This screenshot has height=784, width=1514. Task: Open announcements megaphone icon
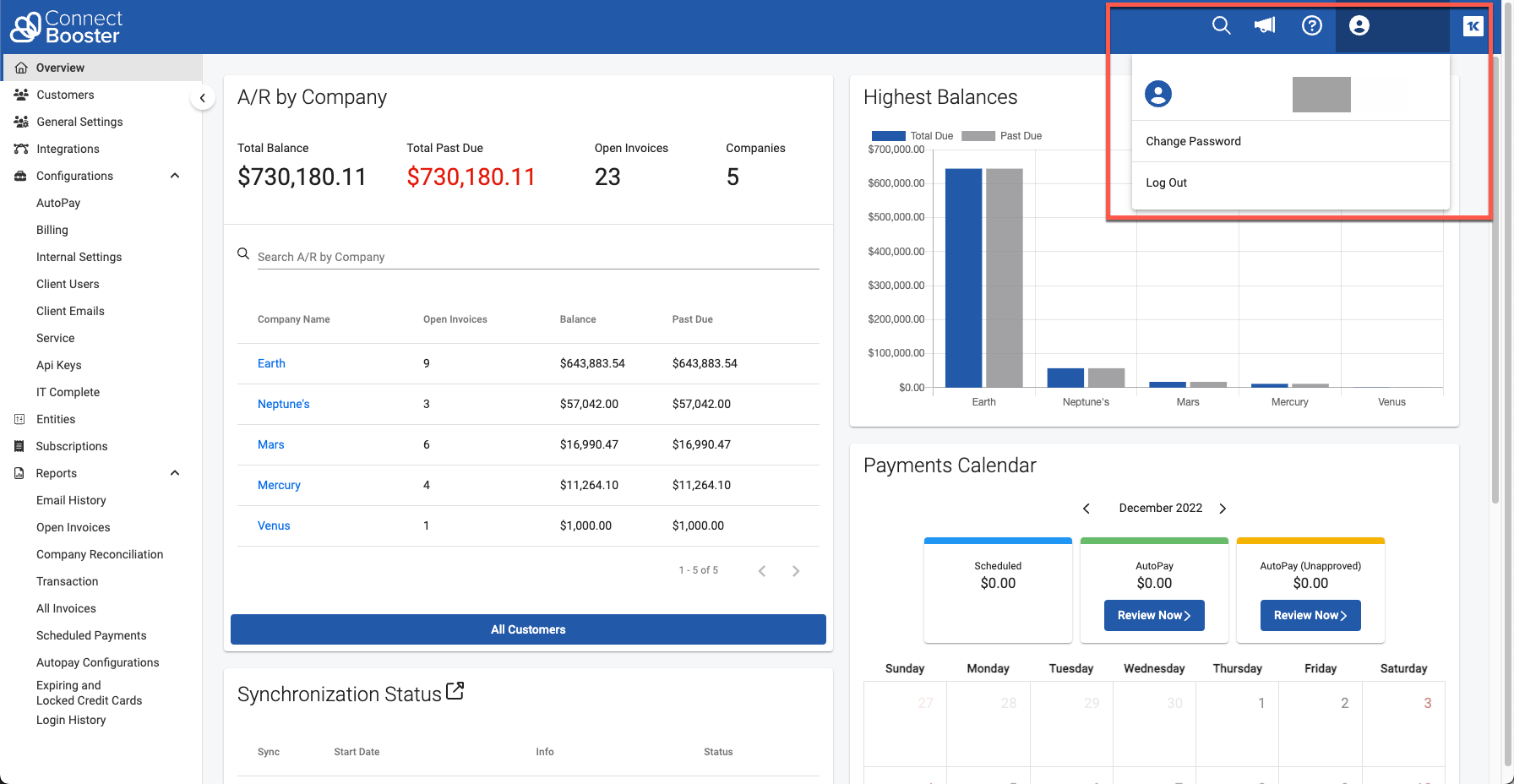point(1266,25)
